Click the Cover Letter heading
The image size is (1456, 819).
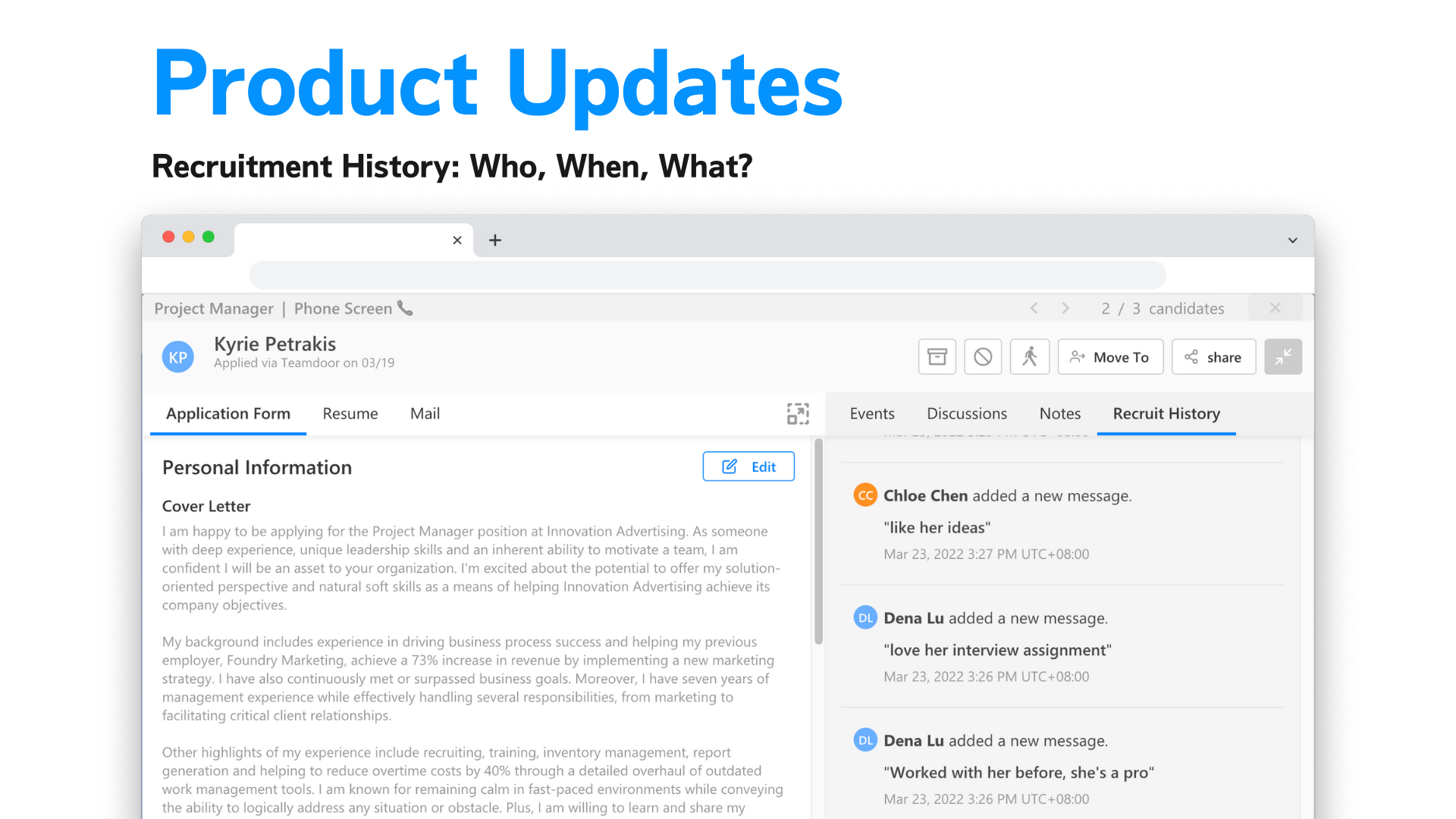click(x=206, y=506)
